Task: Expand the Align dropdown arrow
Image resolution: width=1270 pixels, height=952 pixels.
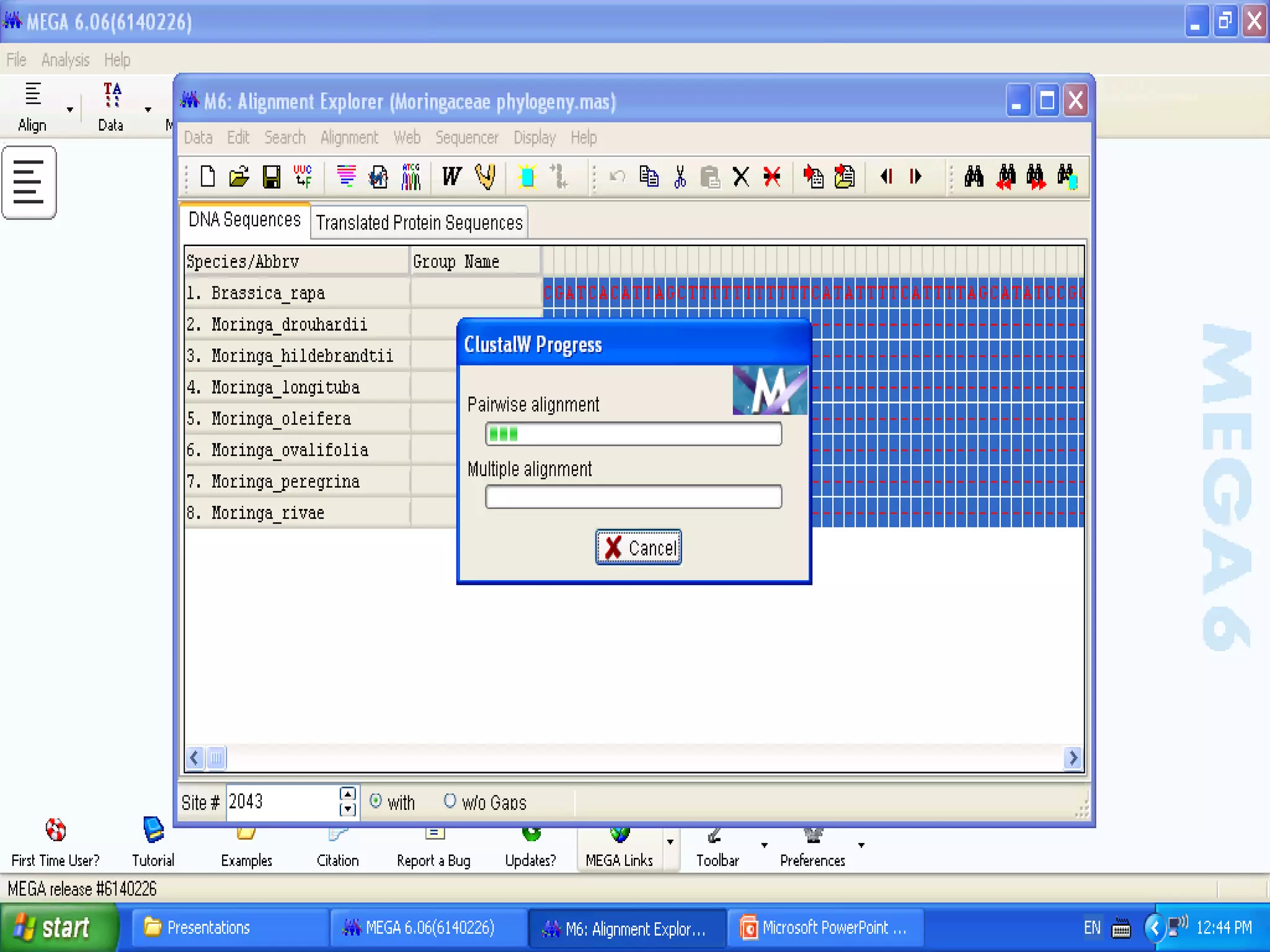Action: coord(70,110)
